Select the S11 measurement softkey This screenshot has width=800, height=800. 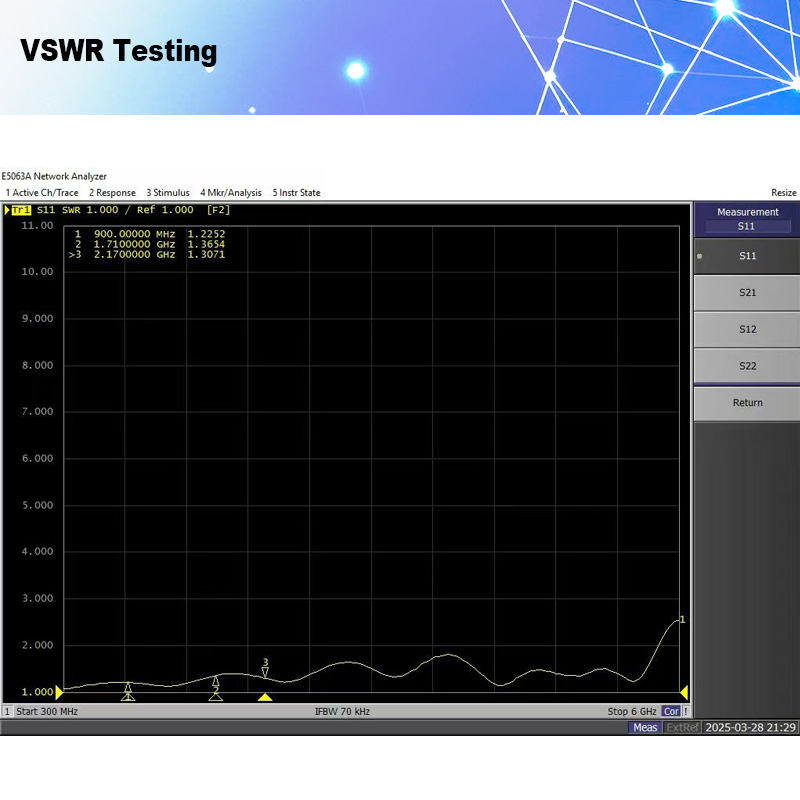tap(747, 256)
